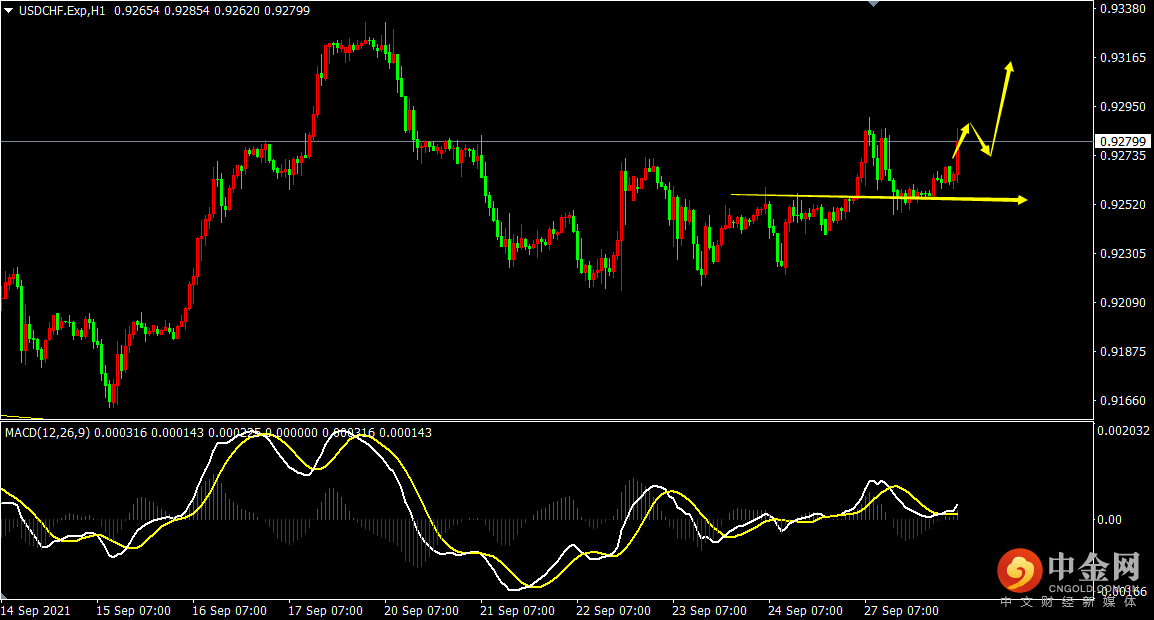Viewport: 1154px width, 620px height.
Task: Click the 0.91660 price axis label
Action: (x=1122, y=401)
